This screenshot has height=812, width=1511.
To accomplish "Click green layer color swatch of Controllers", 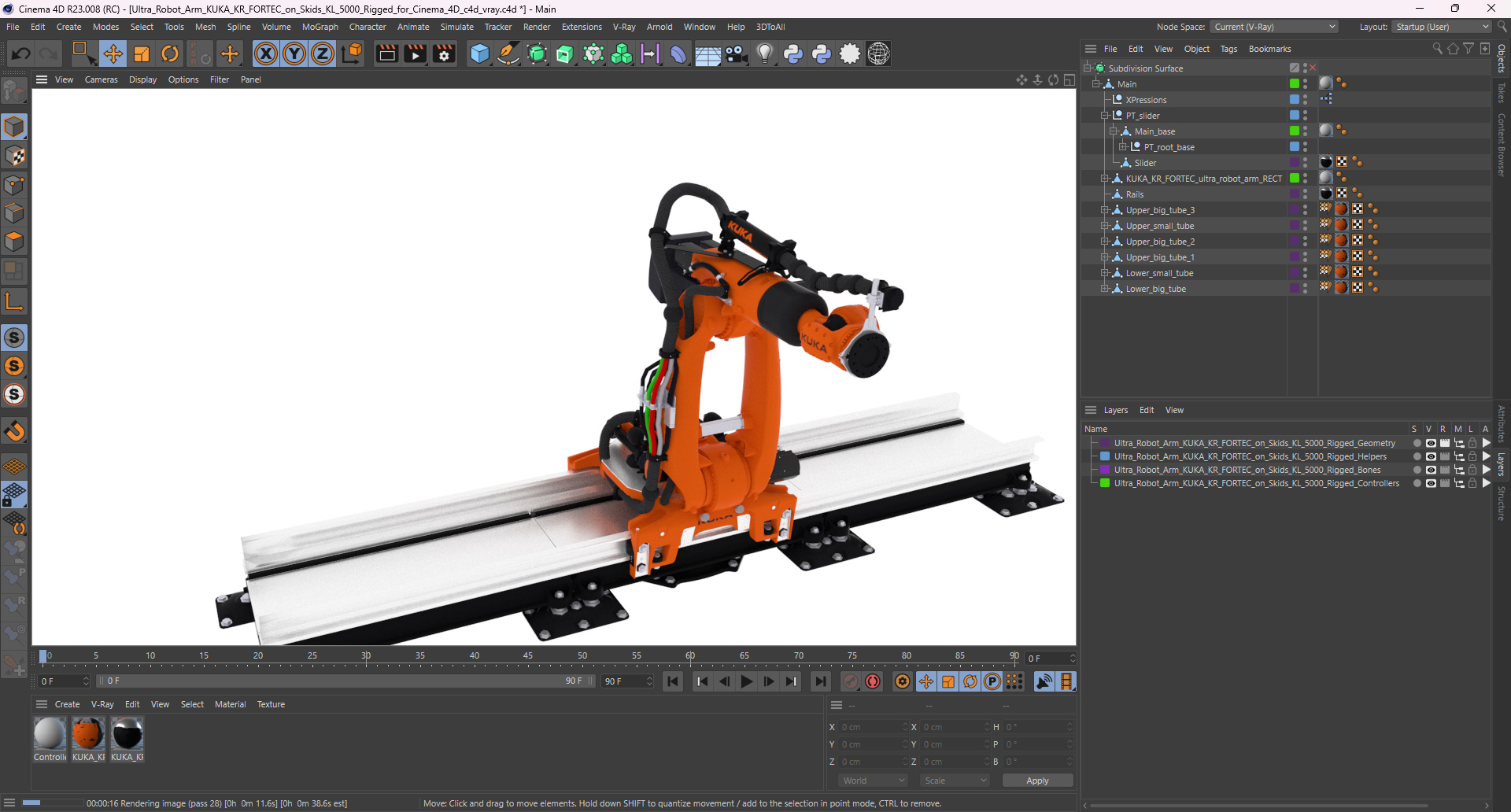I will pos(1105,483).
